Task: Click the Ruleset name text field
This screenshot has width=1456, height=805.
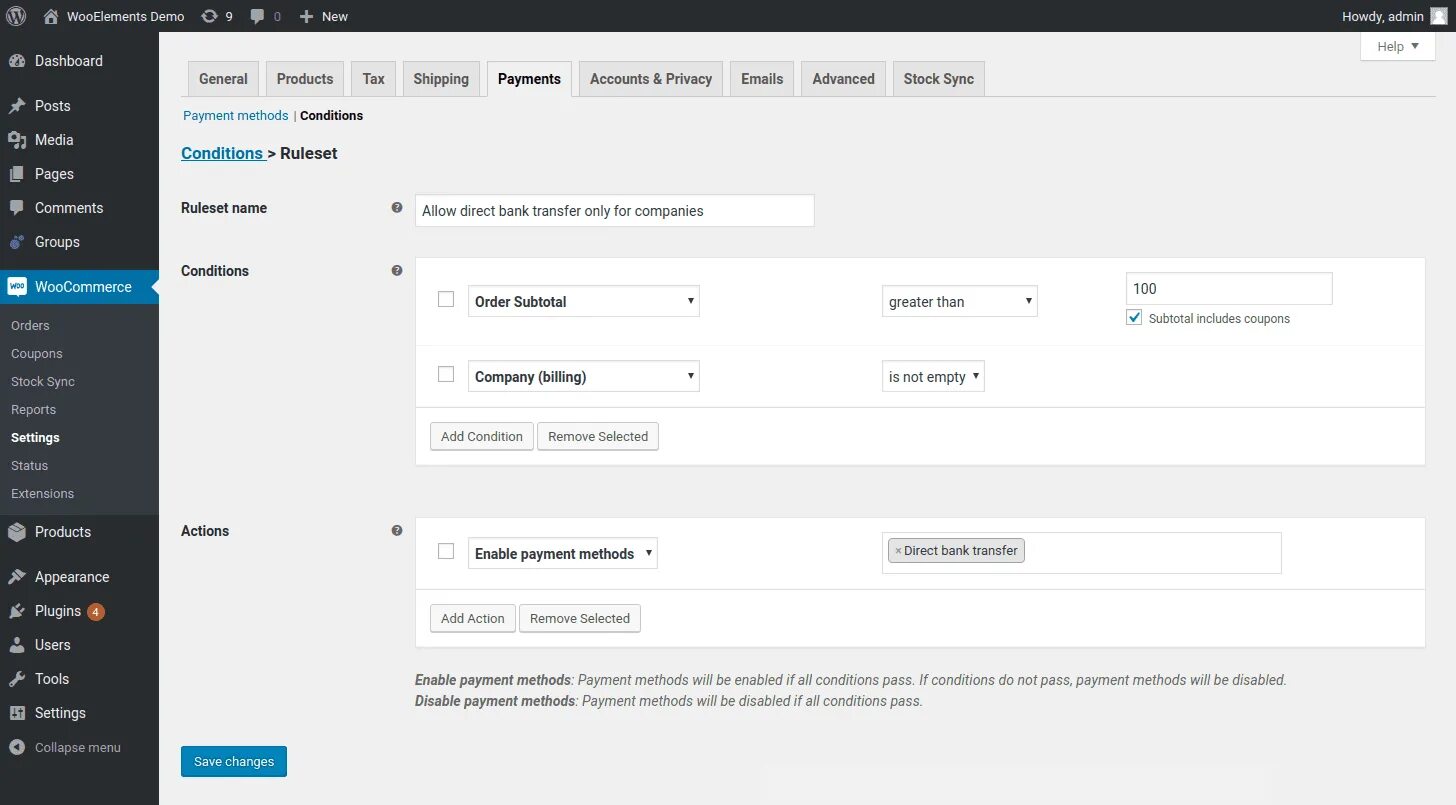Action: (614, 211)
